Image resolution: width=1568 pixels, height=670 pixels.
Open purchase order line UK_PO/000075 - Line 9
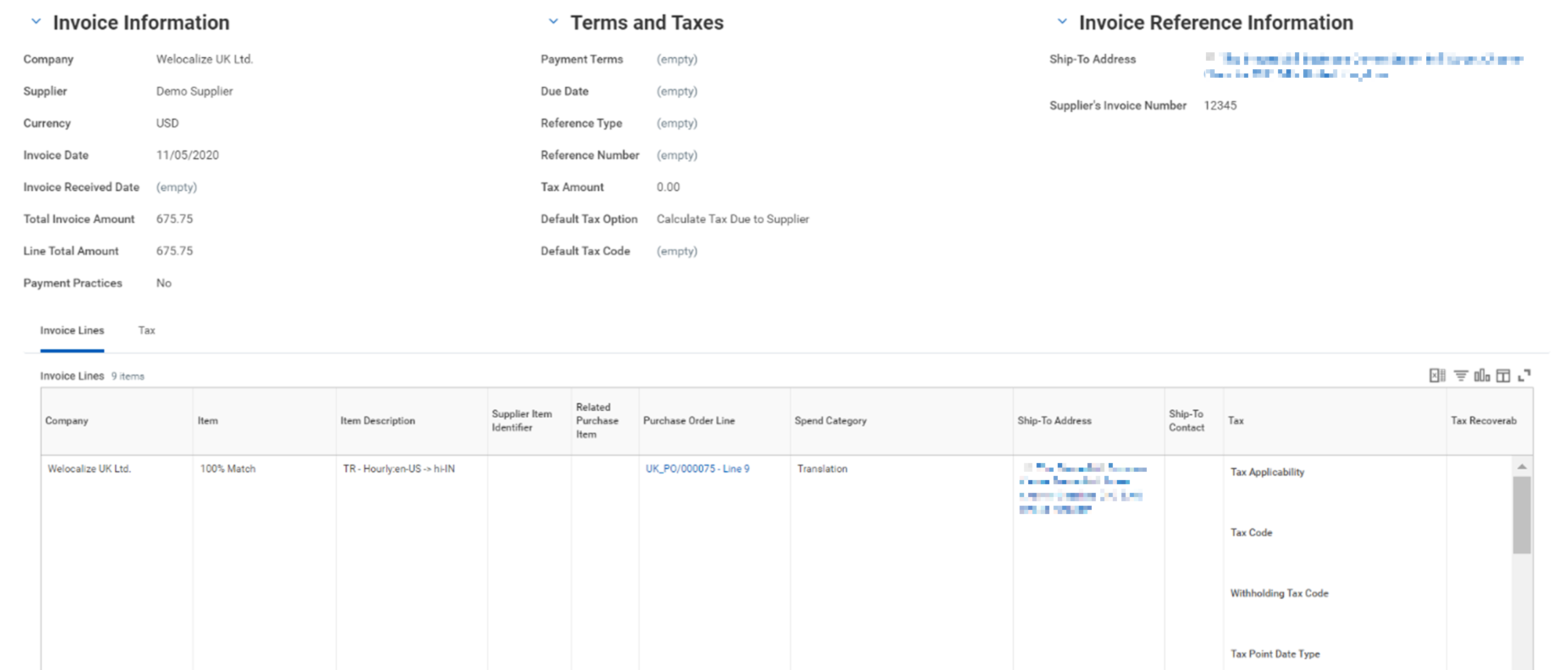[698, 468]
